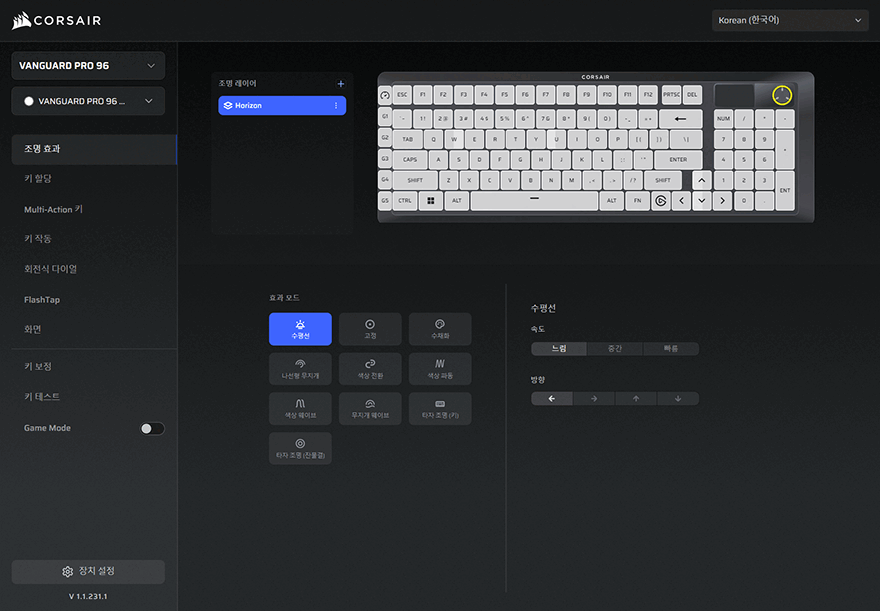Add a new lighting layer with plus
Image resolution: width=880 pixels, height=611 pixels.
(x=341, y=84)
